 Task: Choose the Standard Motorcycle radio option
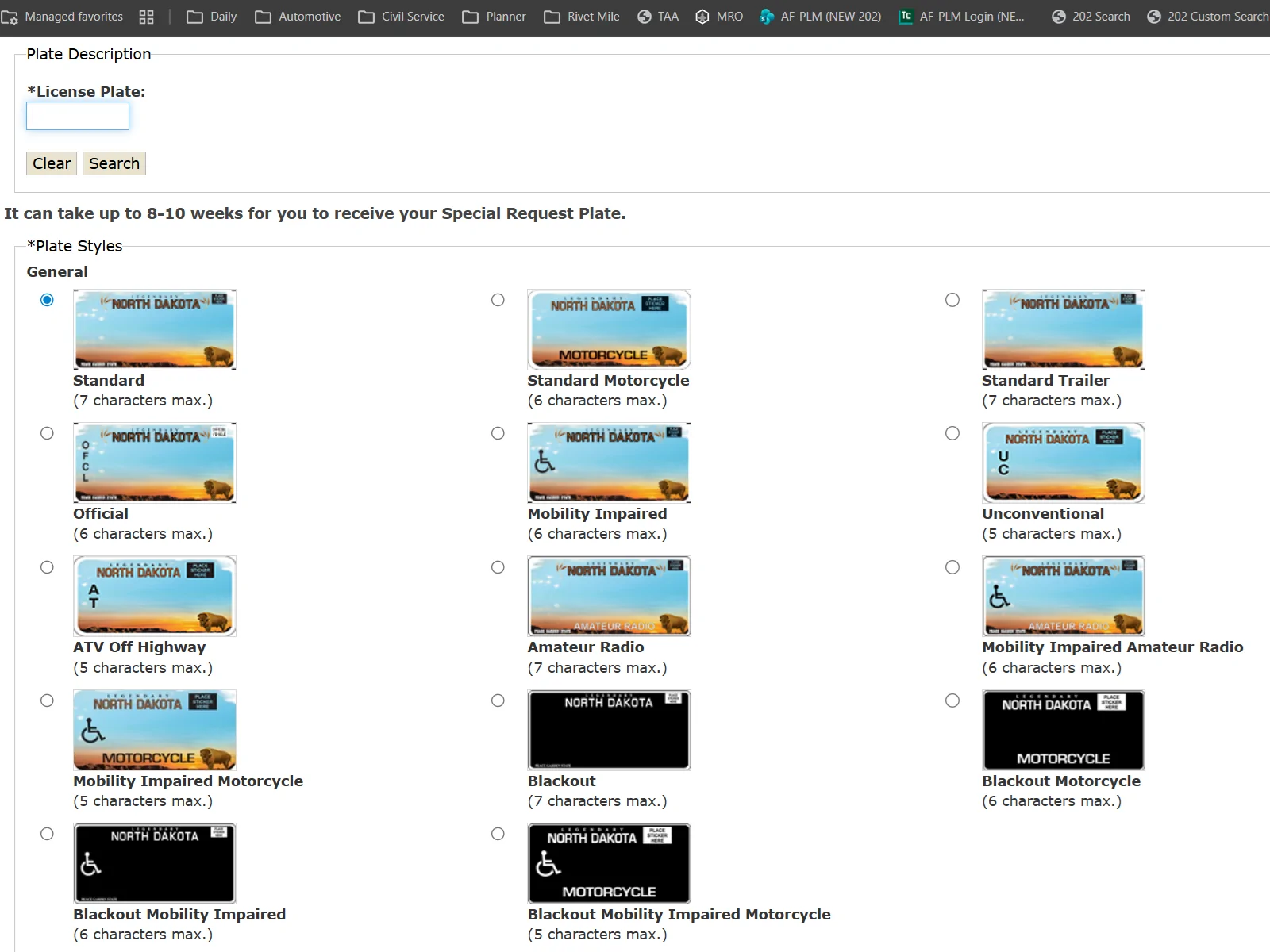tap(498, 300)
